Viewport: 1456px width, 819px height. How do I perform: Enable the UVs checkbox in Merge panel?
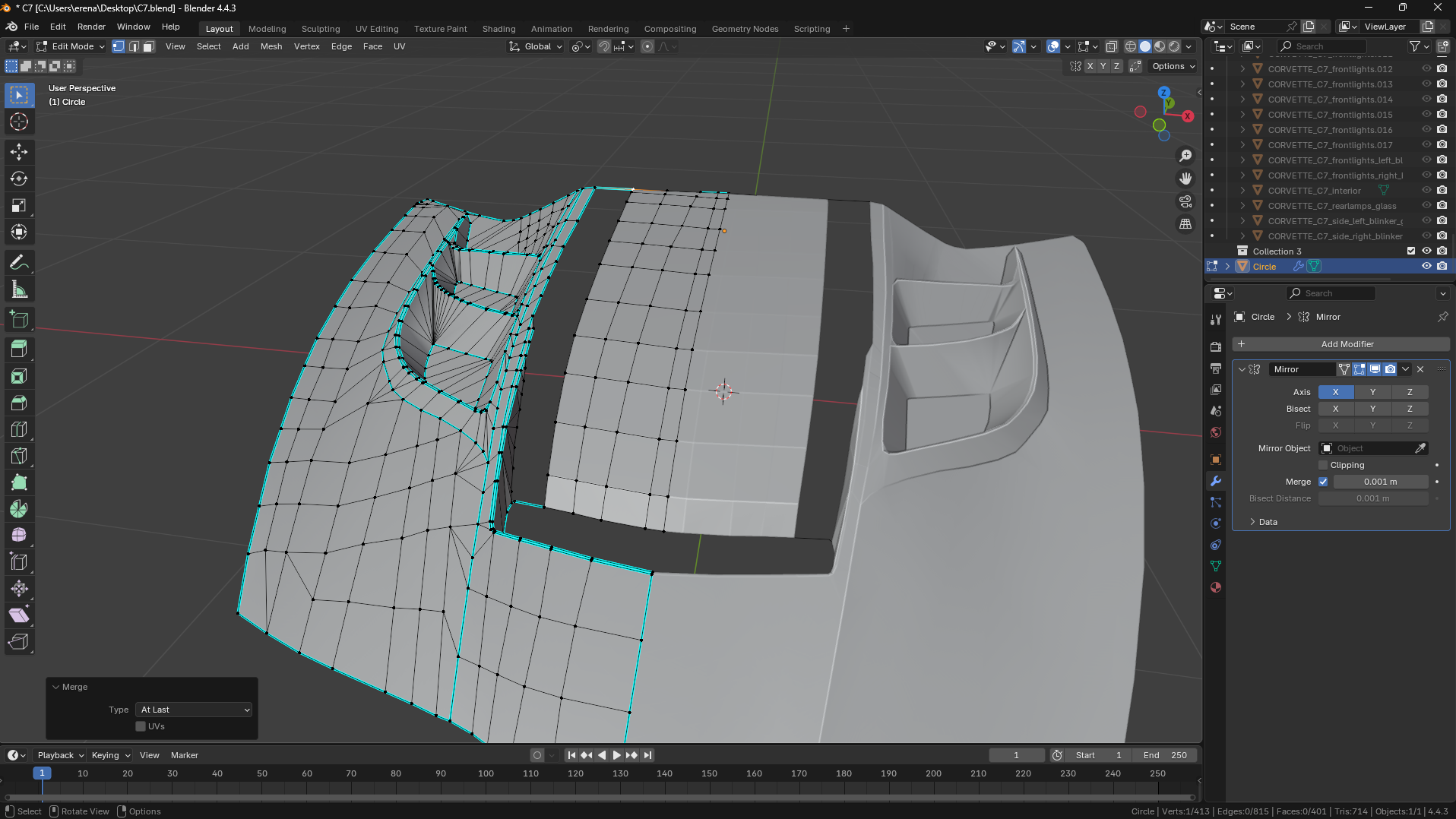pyautogui.click(x=141, y=726)
